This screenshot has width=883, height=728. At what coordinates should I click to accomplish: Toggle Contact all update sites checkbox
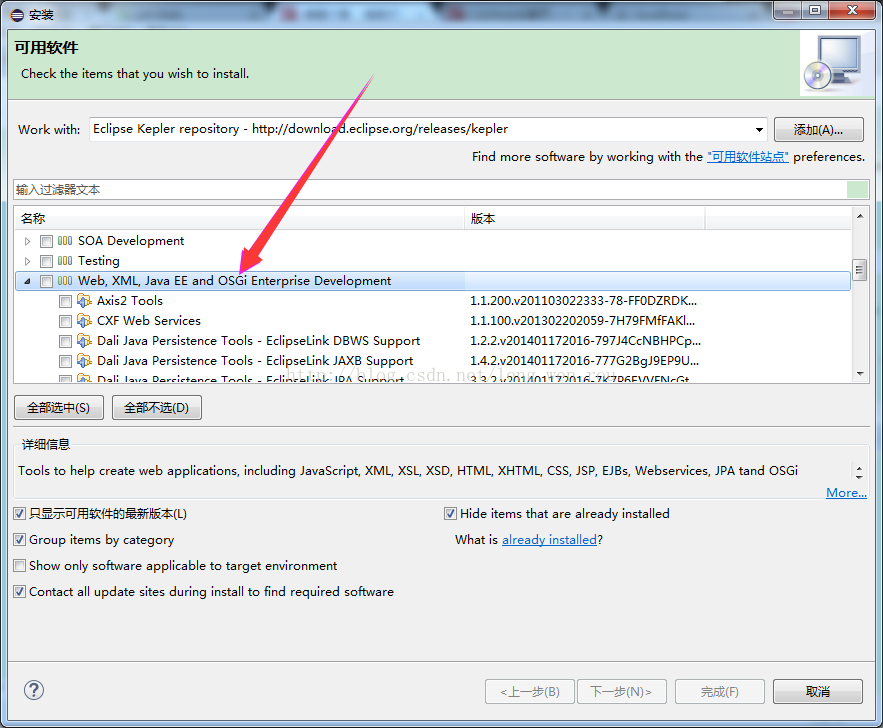tap(20, 591)
